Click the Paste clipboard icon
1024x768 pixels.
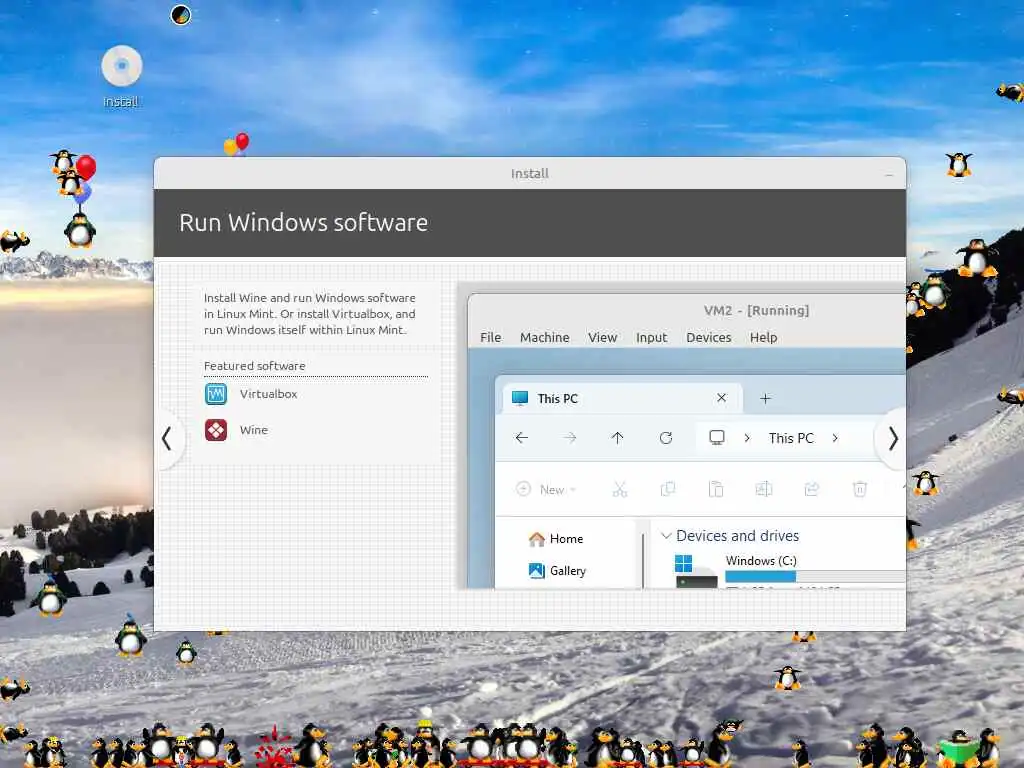[x=716, y=489]
